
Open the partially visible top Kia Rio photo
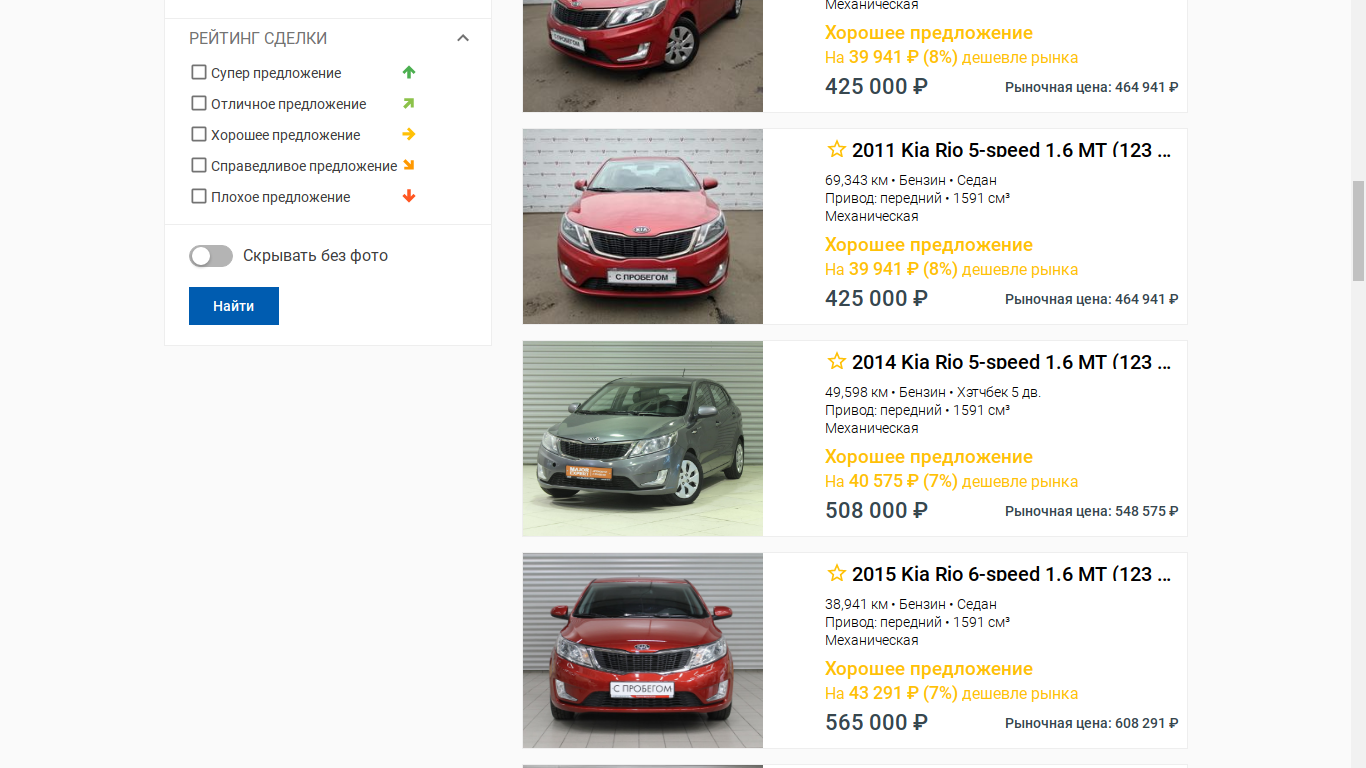click(x=643, y=56)
